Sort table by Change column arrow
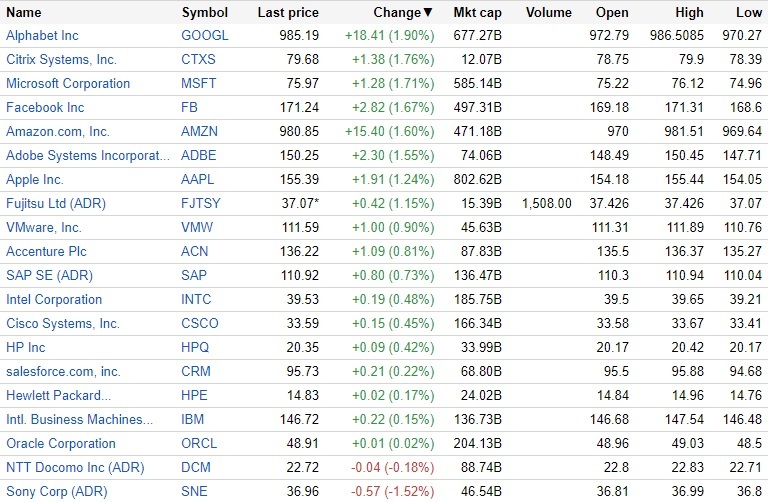 (429, 13)
